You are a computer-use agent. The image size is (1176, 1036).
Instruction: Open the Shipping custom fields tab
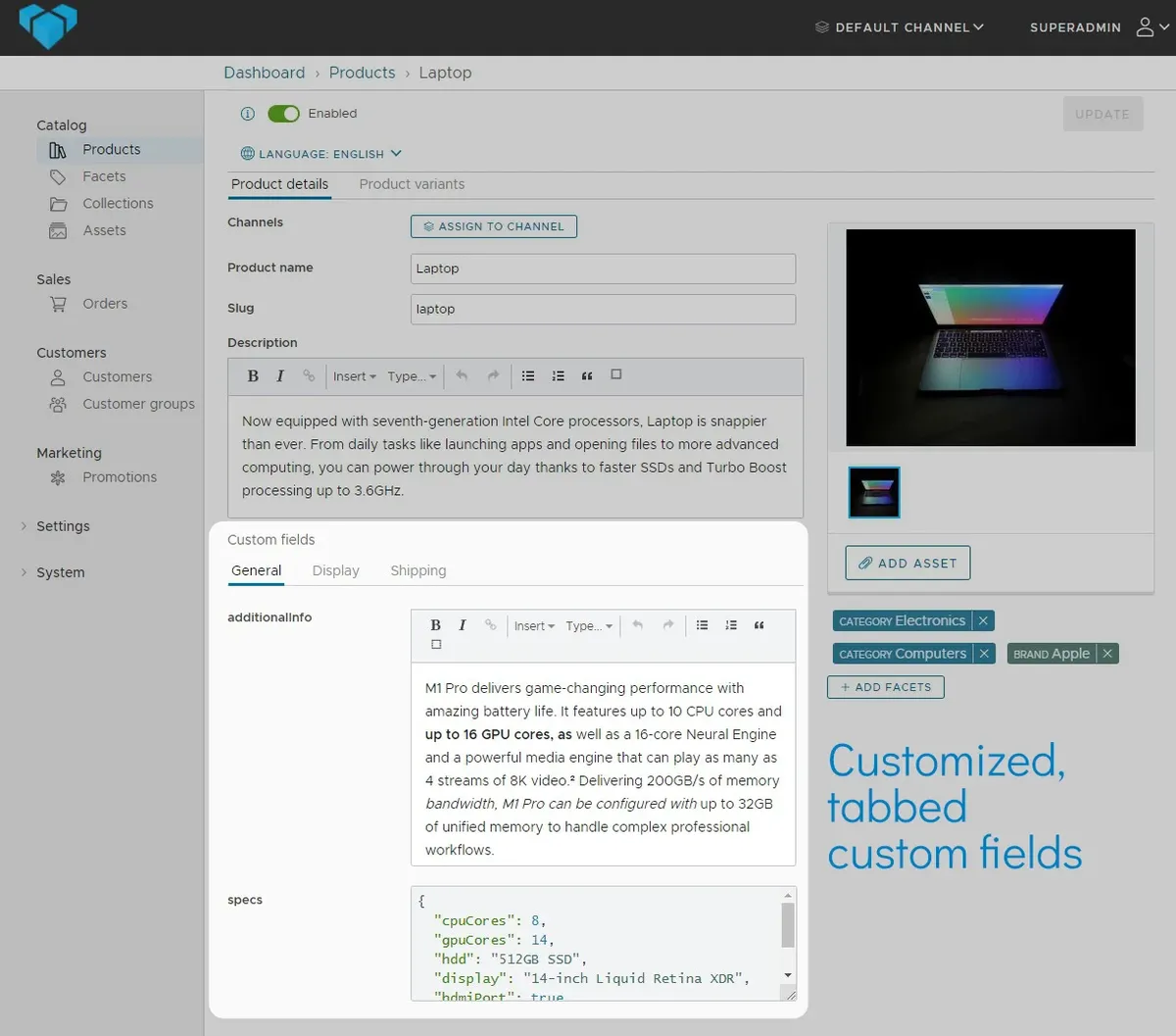coord(417,570)
